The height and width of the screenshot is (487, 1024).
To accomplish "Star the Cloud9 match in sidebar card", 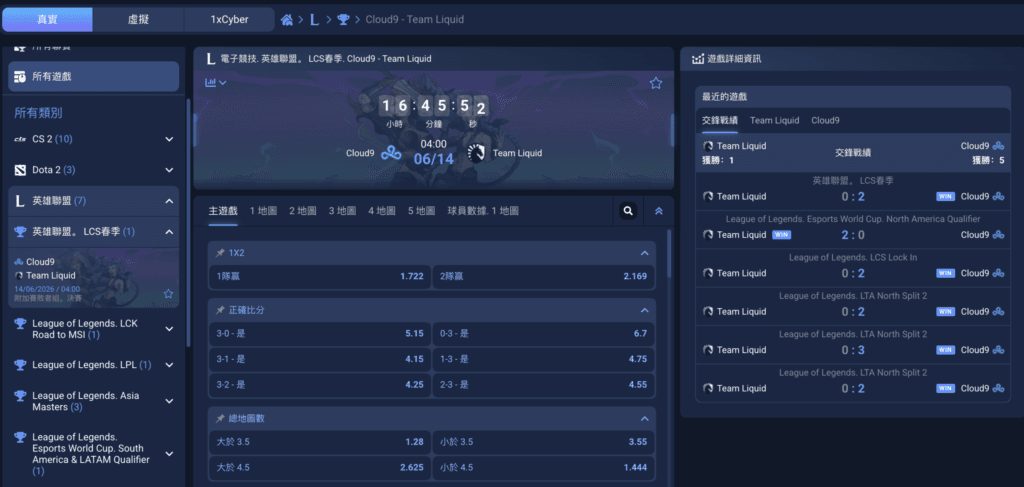I will pos(168,294).
